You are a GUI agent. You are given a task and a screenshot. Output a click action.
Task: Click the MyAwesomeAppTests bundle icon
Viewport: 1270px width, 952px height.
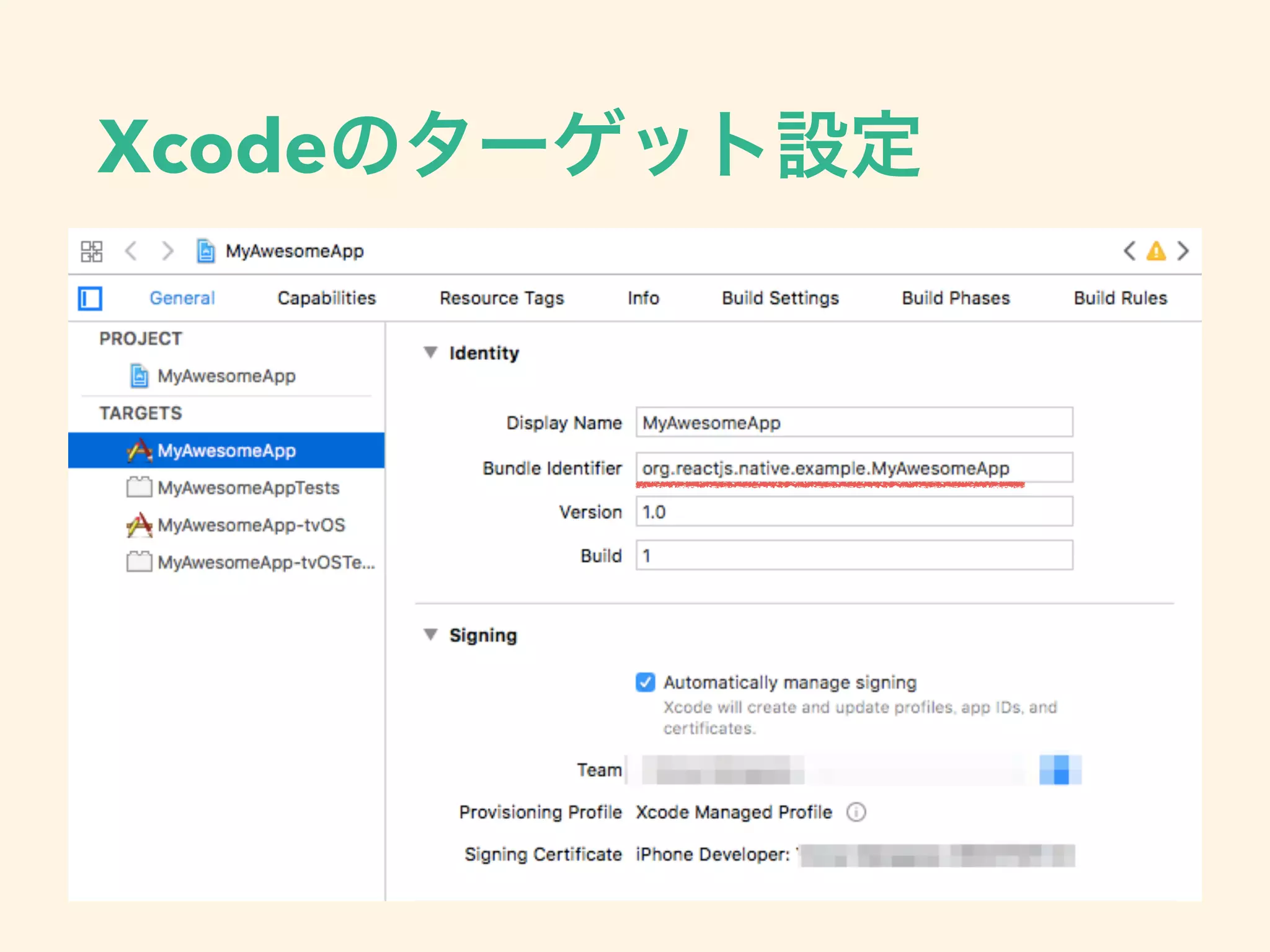140,487
